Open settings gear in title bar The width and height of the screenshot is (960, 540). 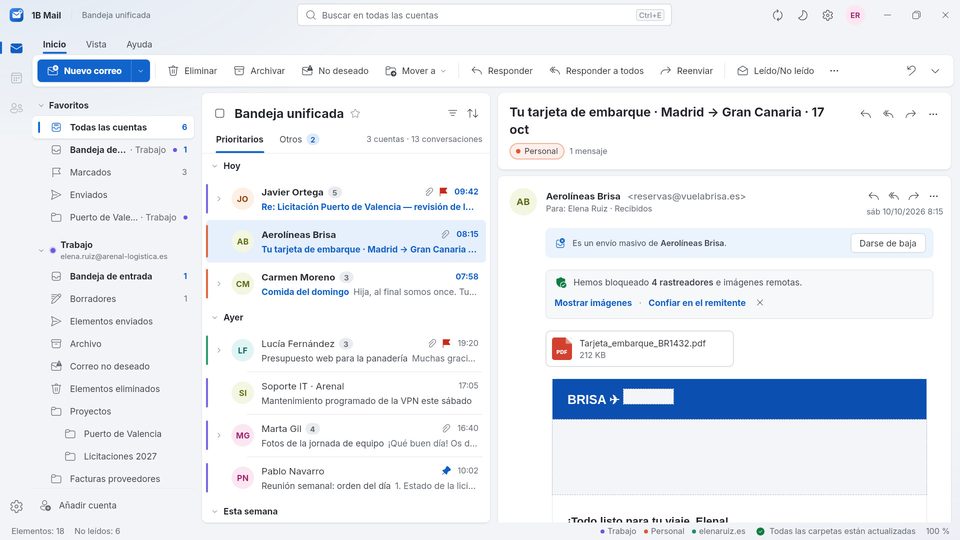828,15
